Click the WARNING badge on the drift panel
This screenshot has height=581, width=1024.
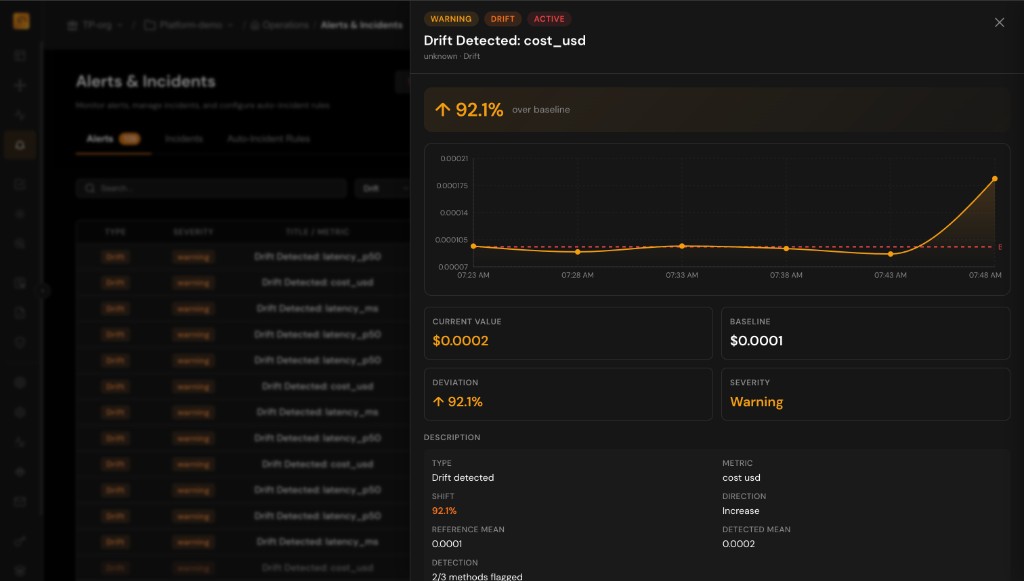(x=451, y=18)
